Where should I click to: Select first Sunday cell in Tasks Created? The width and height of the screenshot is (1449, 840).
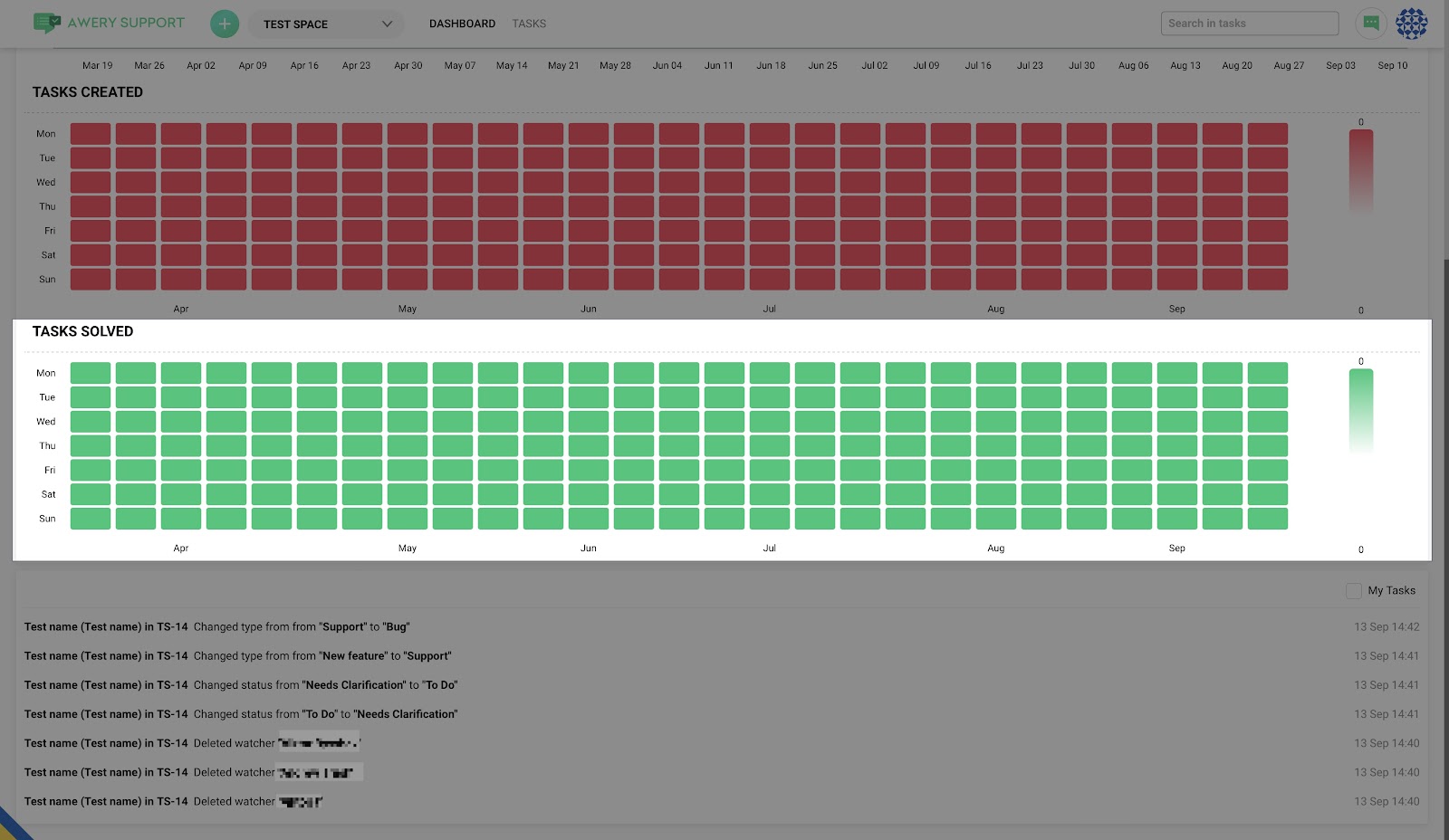coord(91,280)
